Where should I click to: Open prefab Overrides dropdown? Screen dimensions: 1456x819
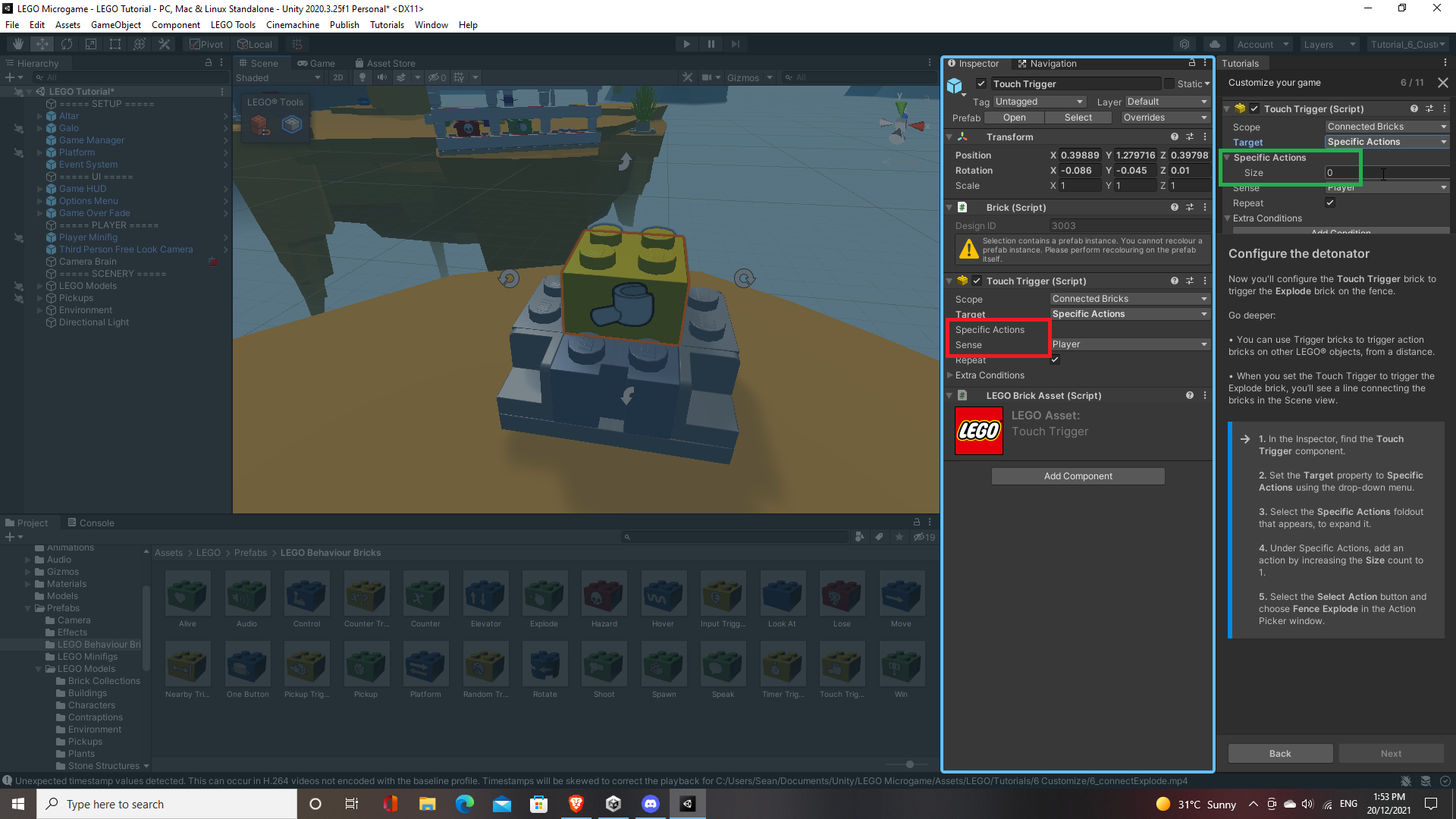pyautogui.click(x=1166, y=118)
